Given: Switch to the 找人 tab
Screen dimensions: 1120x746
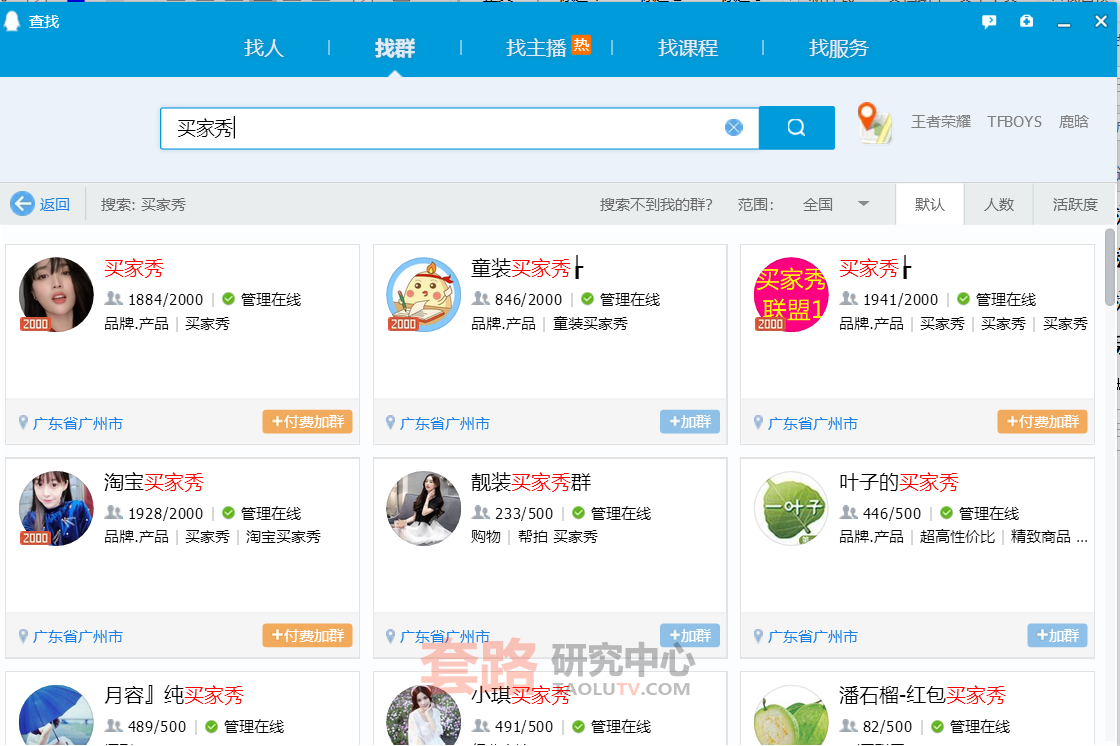Looking at the screenshot, I should pyautogui.click(x=264, y=48).
